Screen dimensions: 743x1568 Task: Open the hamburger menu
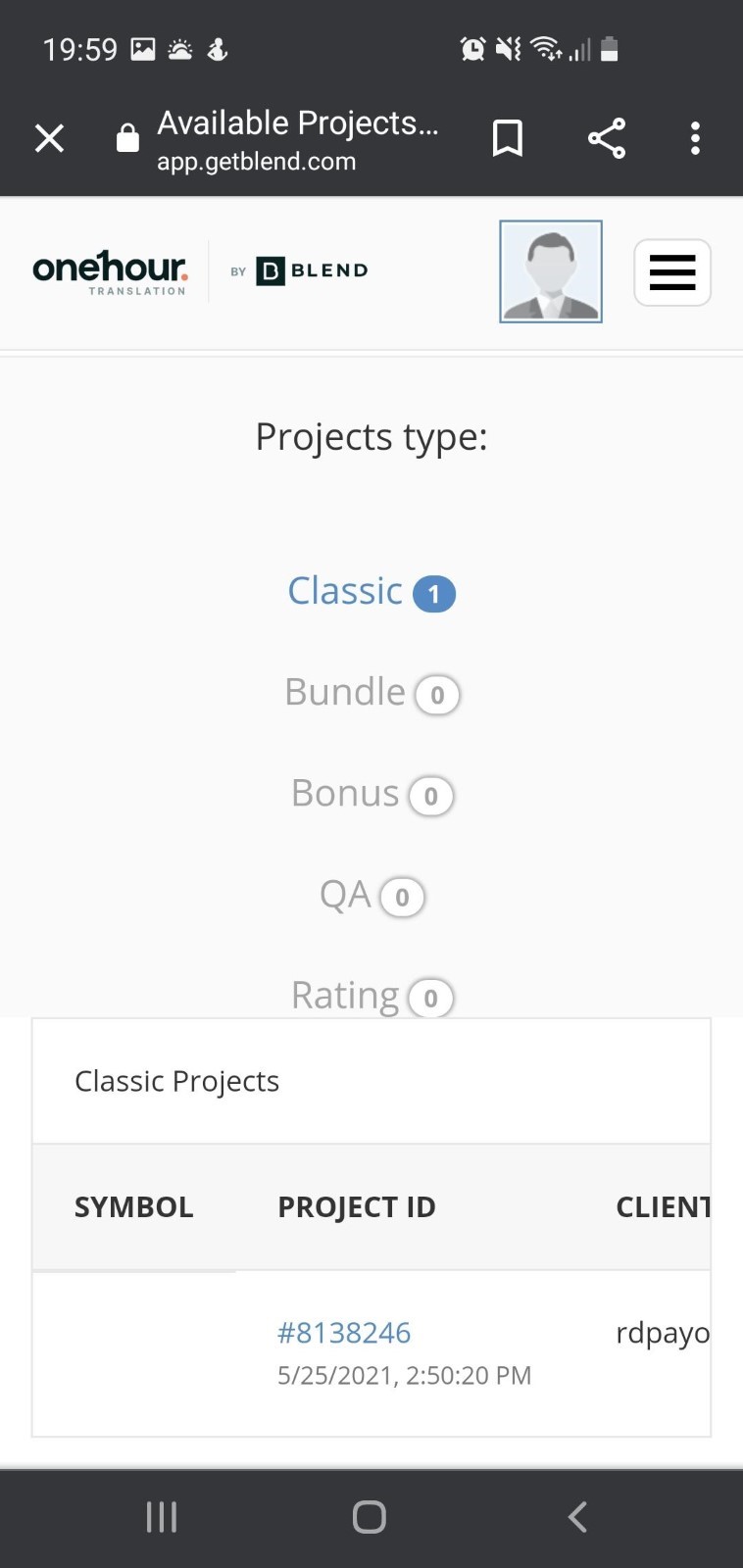coord(672,272)
